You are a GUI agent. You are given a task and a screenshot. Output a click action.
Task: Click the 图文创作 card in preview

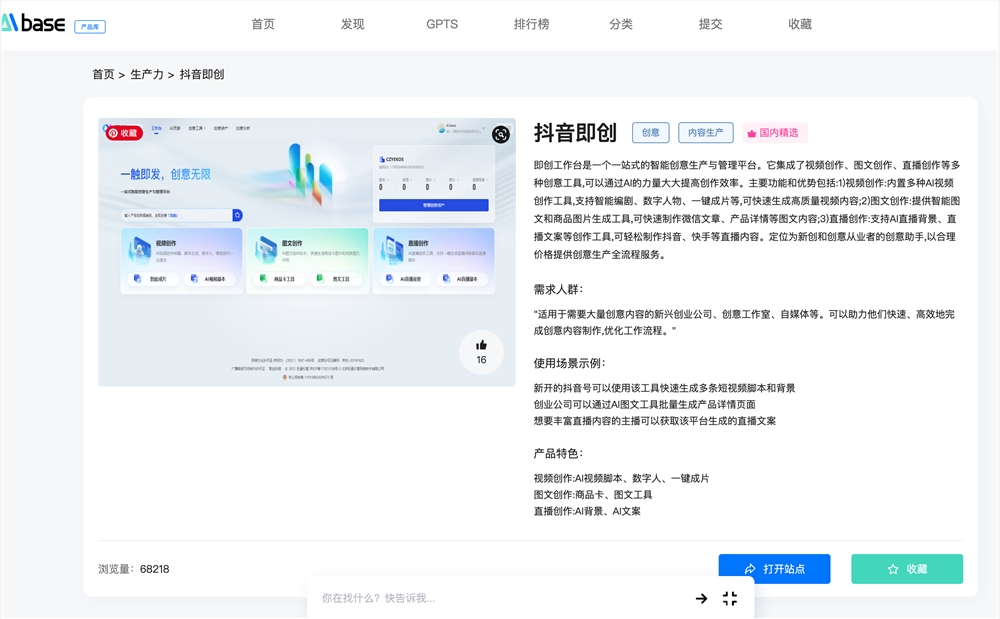point(307,261)
